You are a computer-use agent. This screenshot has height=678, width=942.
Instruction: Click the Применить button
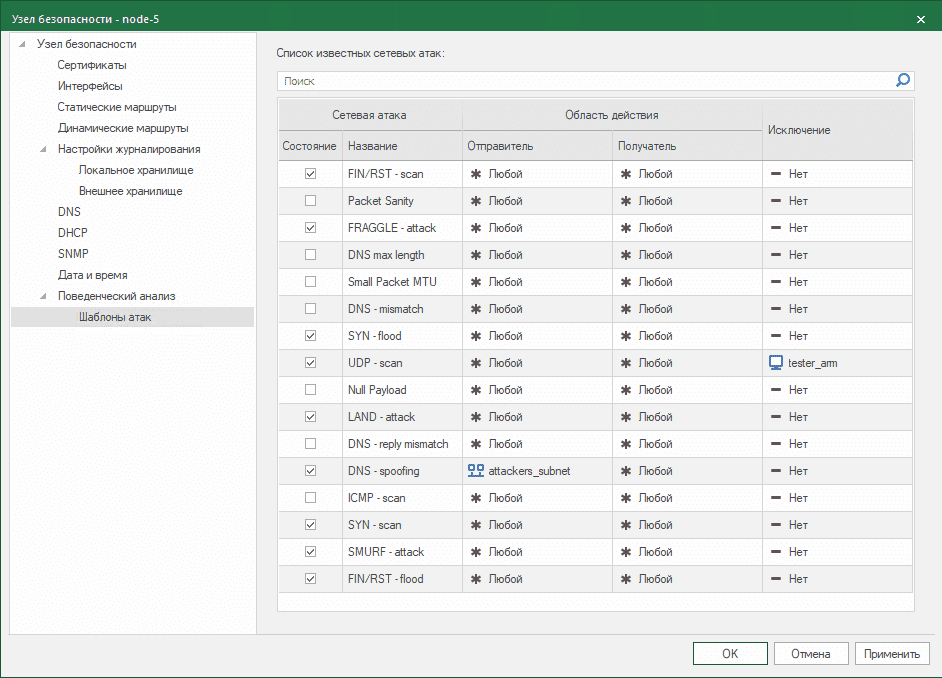click(892, 654)
